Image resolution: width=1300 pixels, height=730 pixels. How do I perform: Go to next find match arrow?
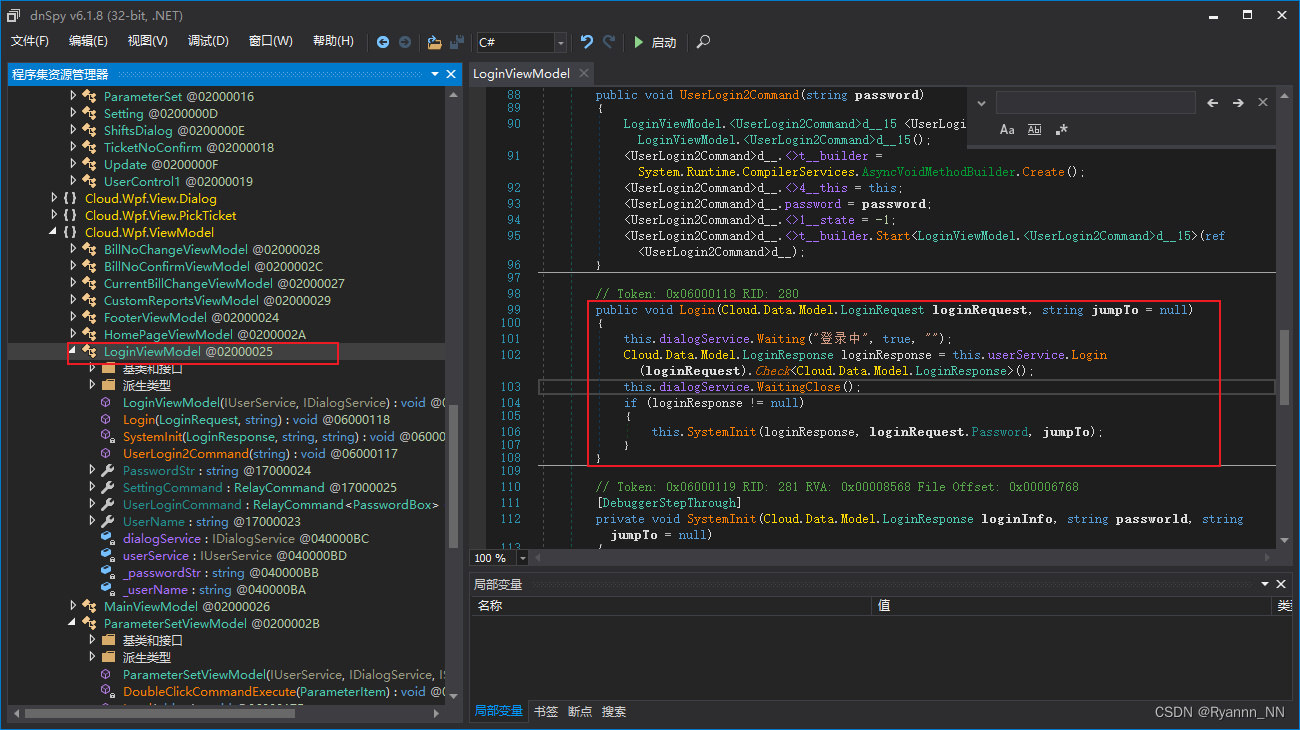coord(1238,103)
